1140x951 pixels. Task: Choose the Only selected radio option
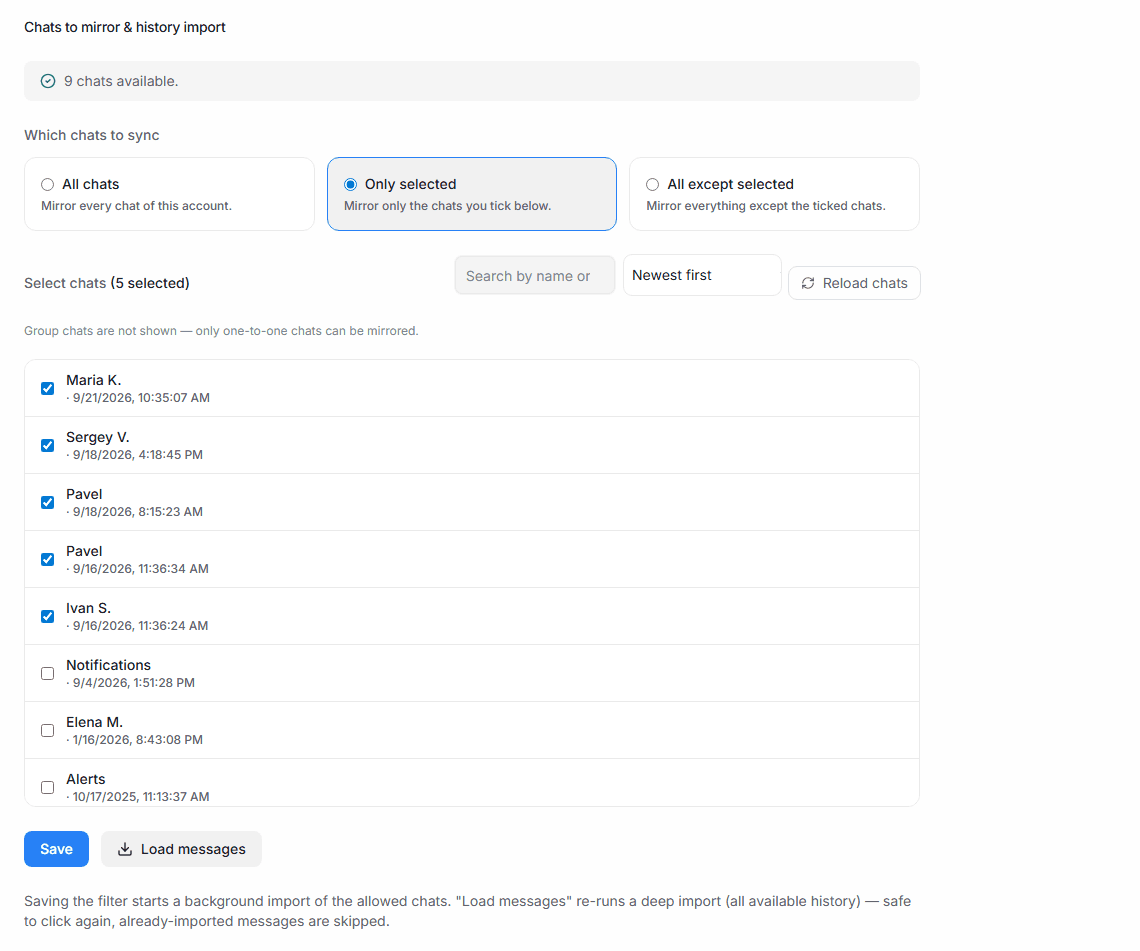(350, 185)
